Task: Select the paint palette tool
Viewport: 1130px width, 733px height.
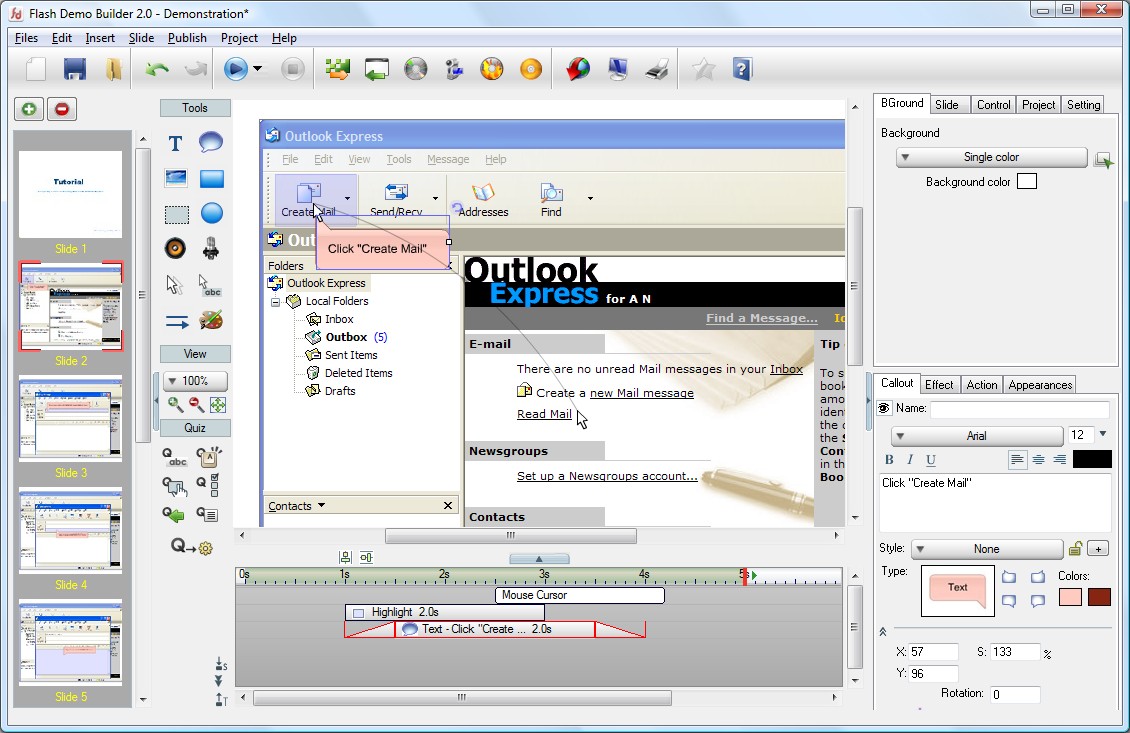Action: (211, 320)
